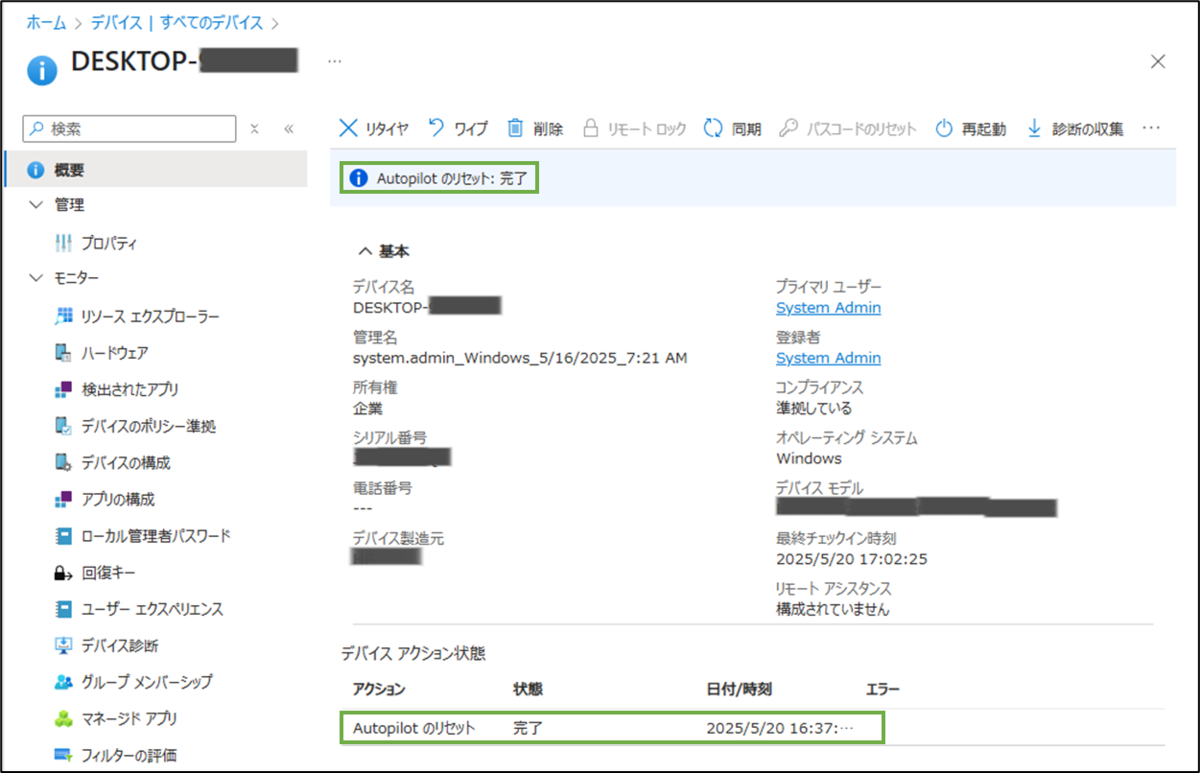The image size is (1200, 773).
Task: Click the Retire (リタイヤ) X icon
Action: (x=348, y=128)
